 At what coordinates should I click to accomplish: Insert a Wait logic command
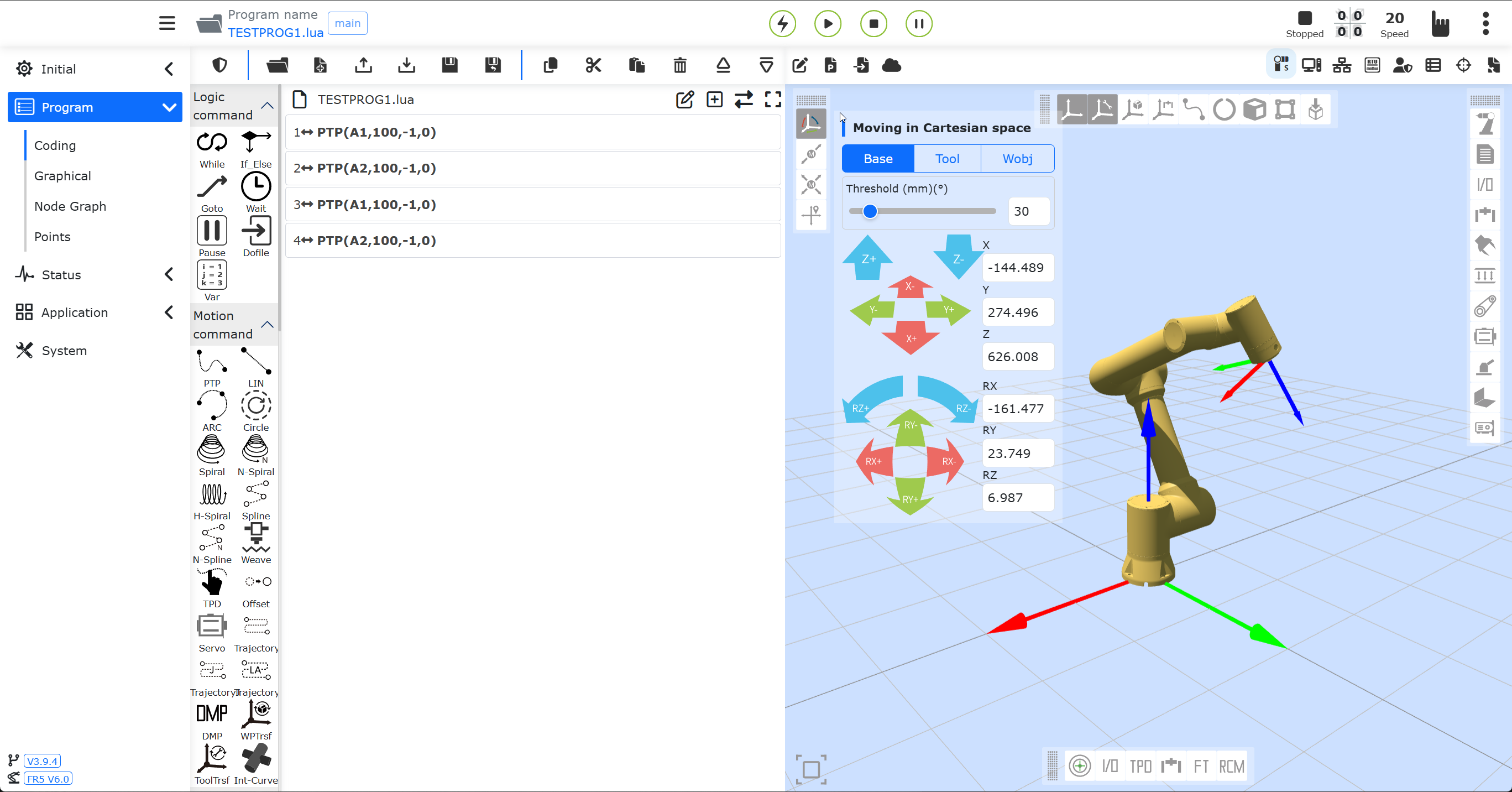pos(256,187)
